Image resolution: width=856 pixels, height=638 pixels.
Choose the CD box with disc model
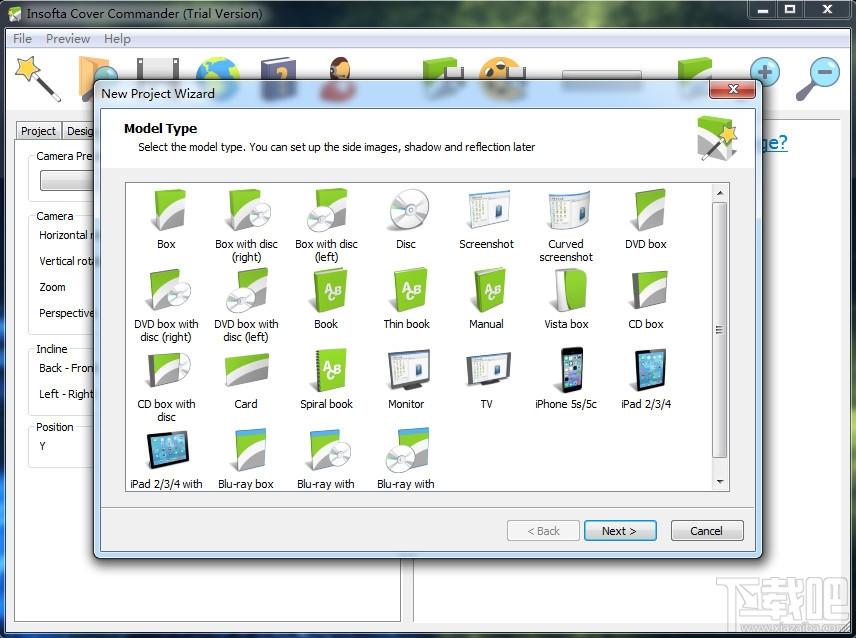coord(167,386)
